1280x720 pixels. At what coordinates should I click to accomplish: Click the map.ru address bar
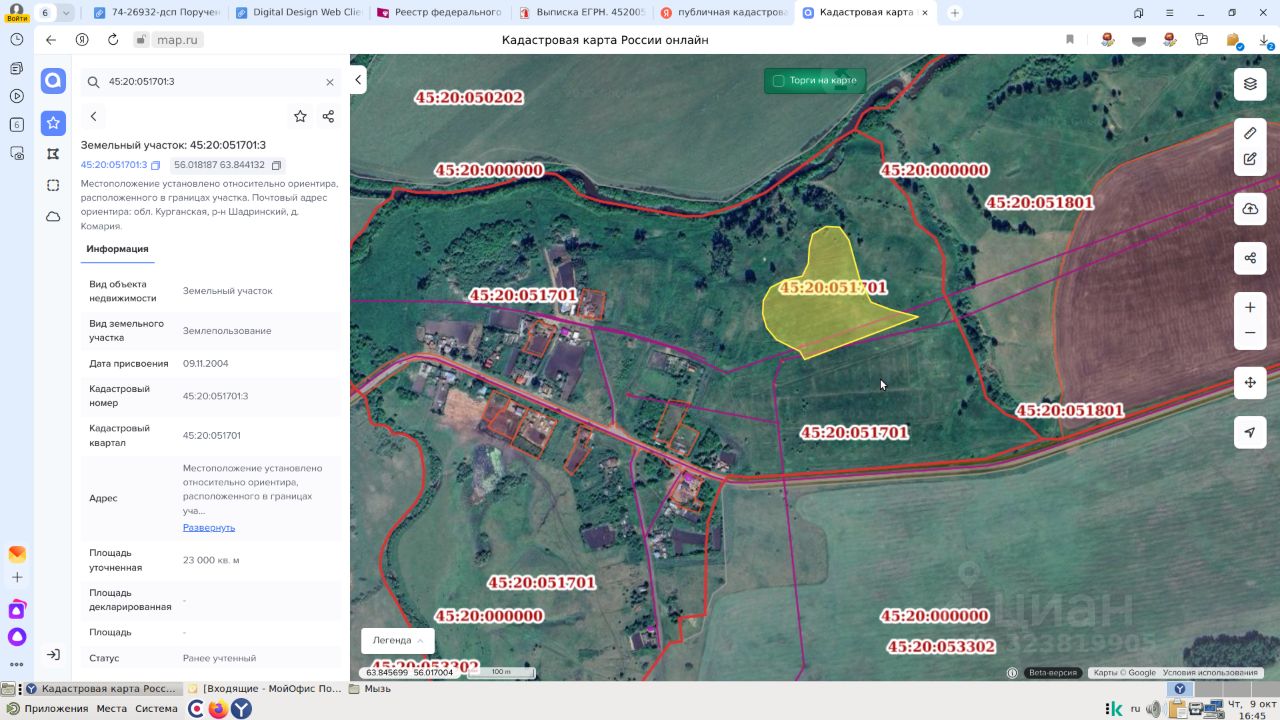coord(178,40)
